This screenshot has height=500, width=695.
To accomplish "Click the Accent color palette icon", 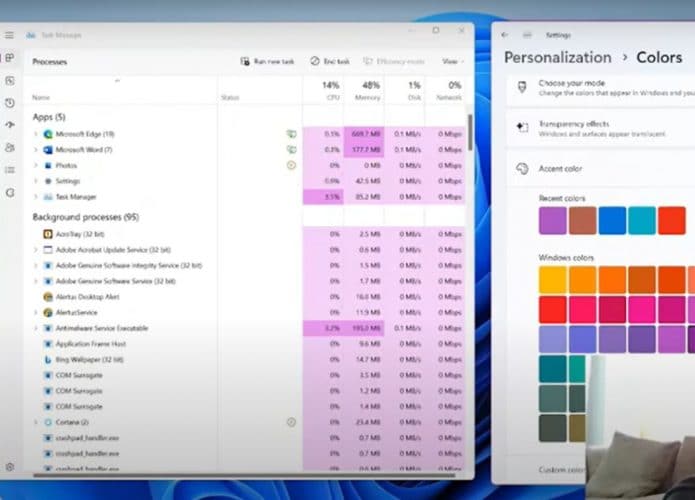I will [x=522, y=169].
